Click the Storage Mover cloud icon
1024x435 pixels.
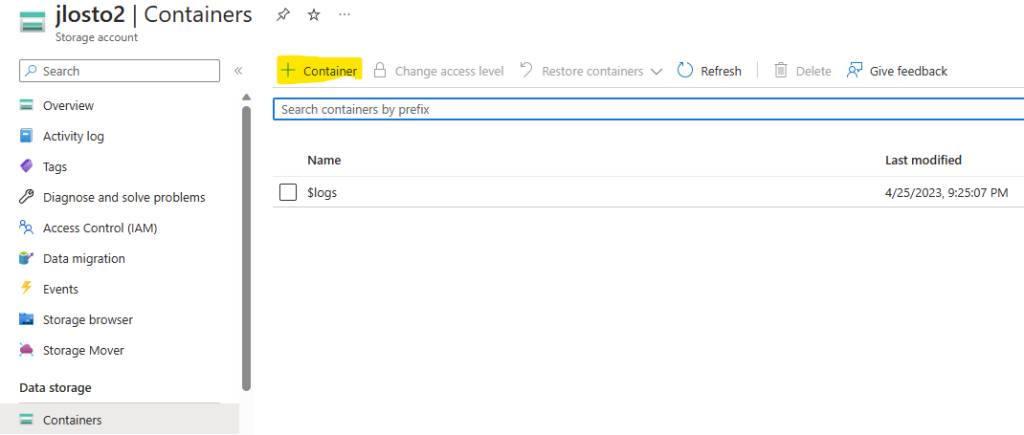[26, 350]
